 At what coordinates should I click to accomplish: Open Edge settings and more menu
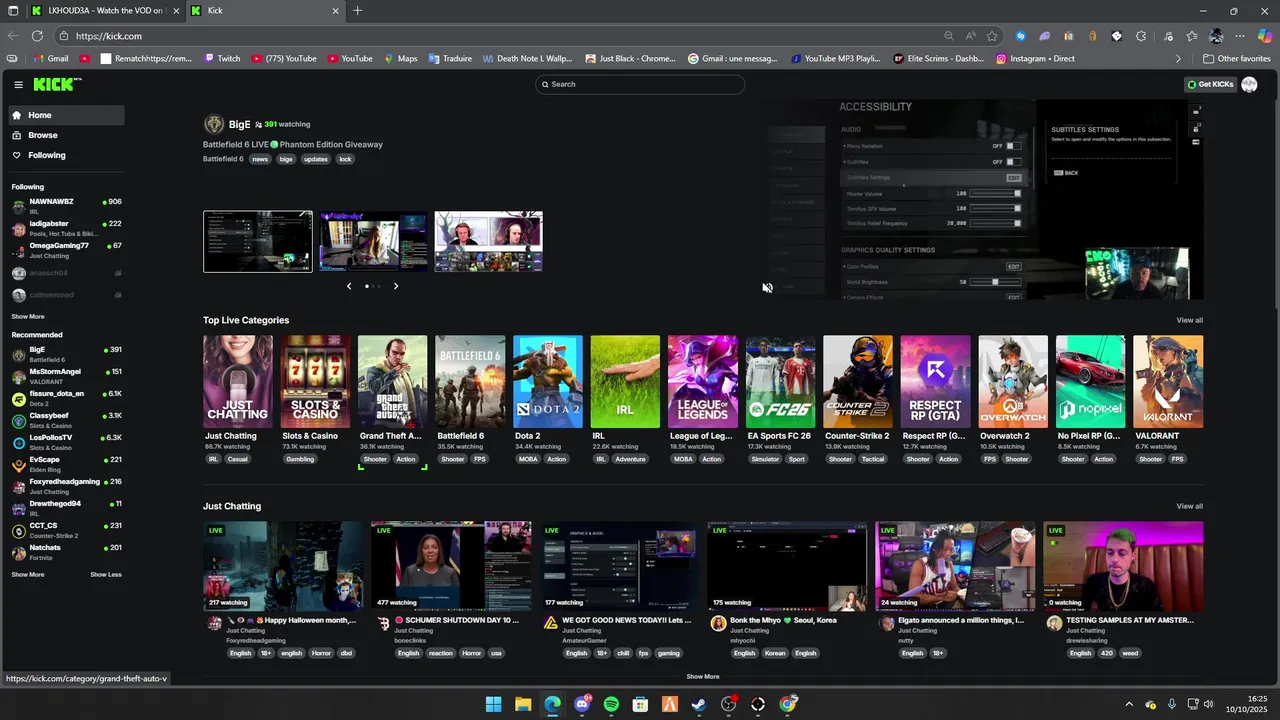click(1240, 36)
